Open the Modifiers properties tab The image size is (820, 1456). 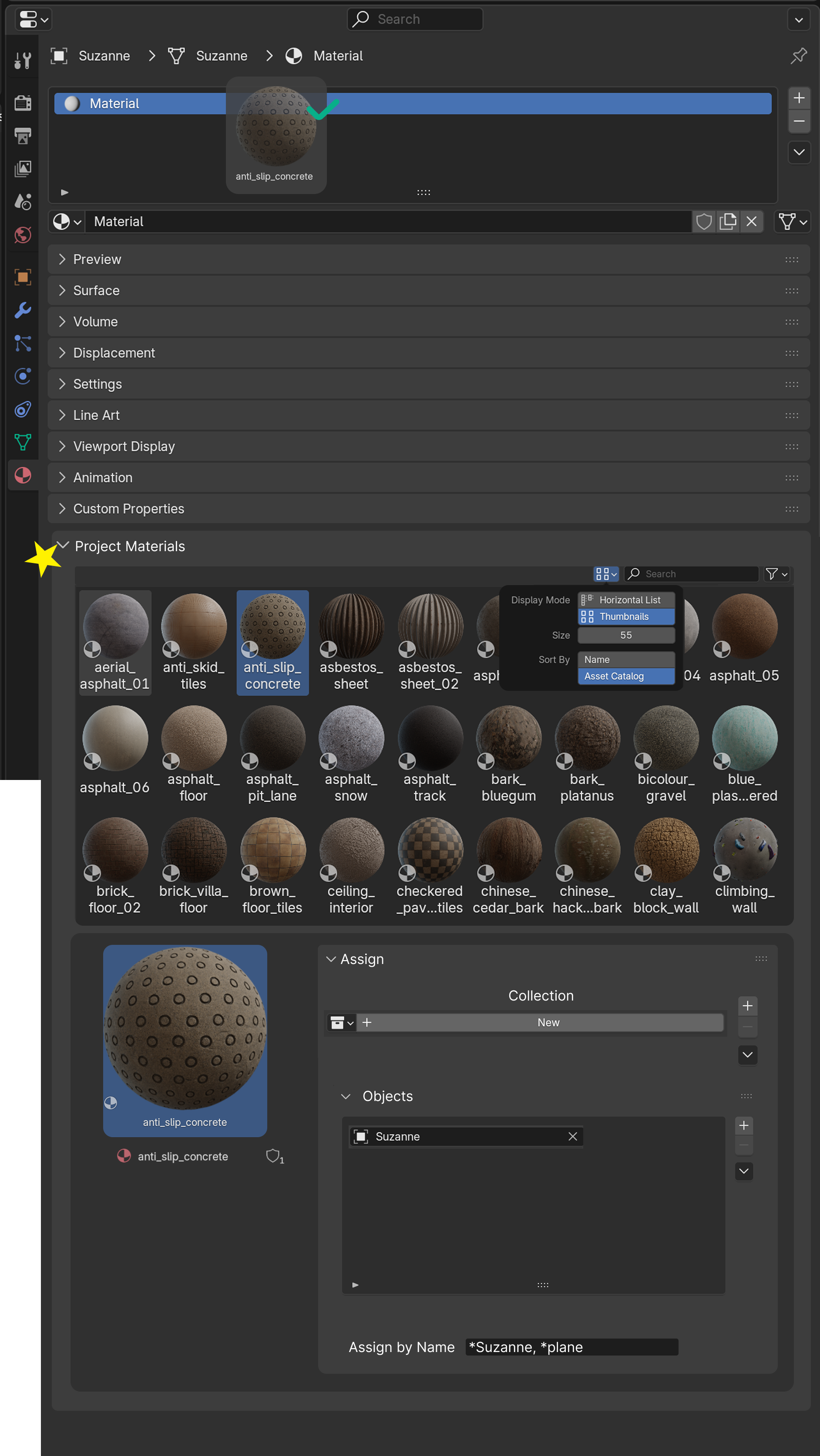point(23,310)
